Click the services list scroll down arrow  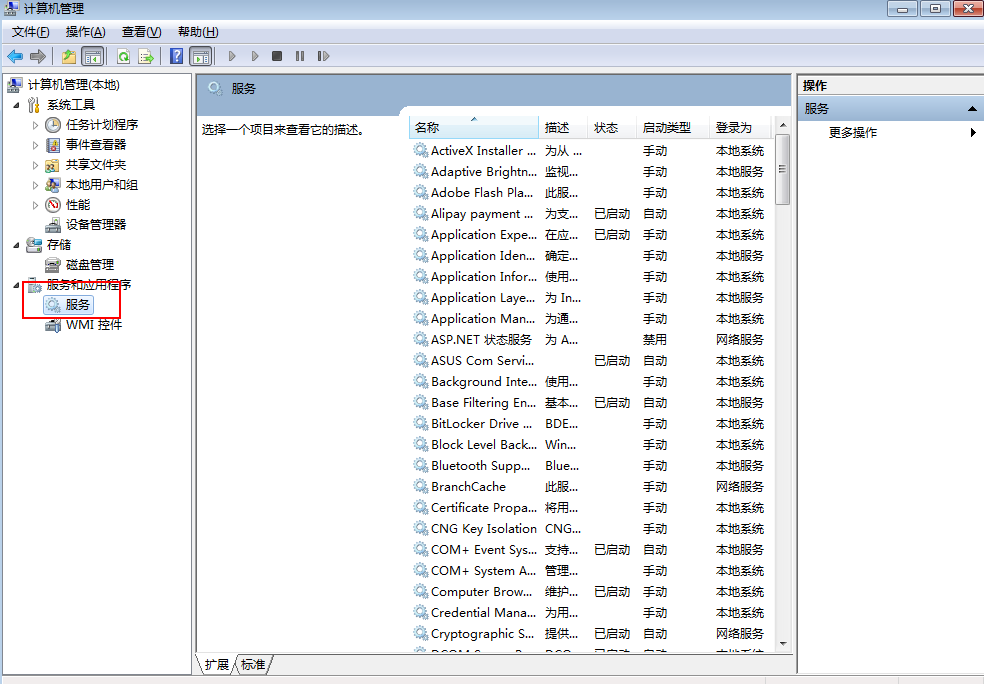pyautogui.click(x=783, y=643)
